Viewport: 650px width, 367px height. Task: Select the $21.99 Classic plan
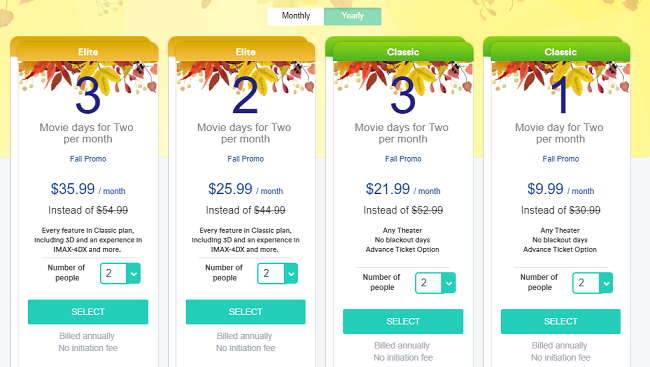(403, 321)
